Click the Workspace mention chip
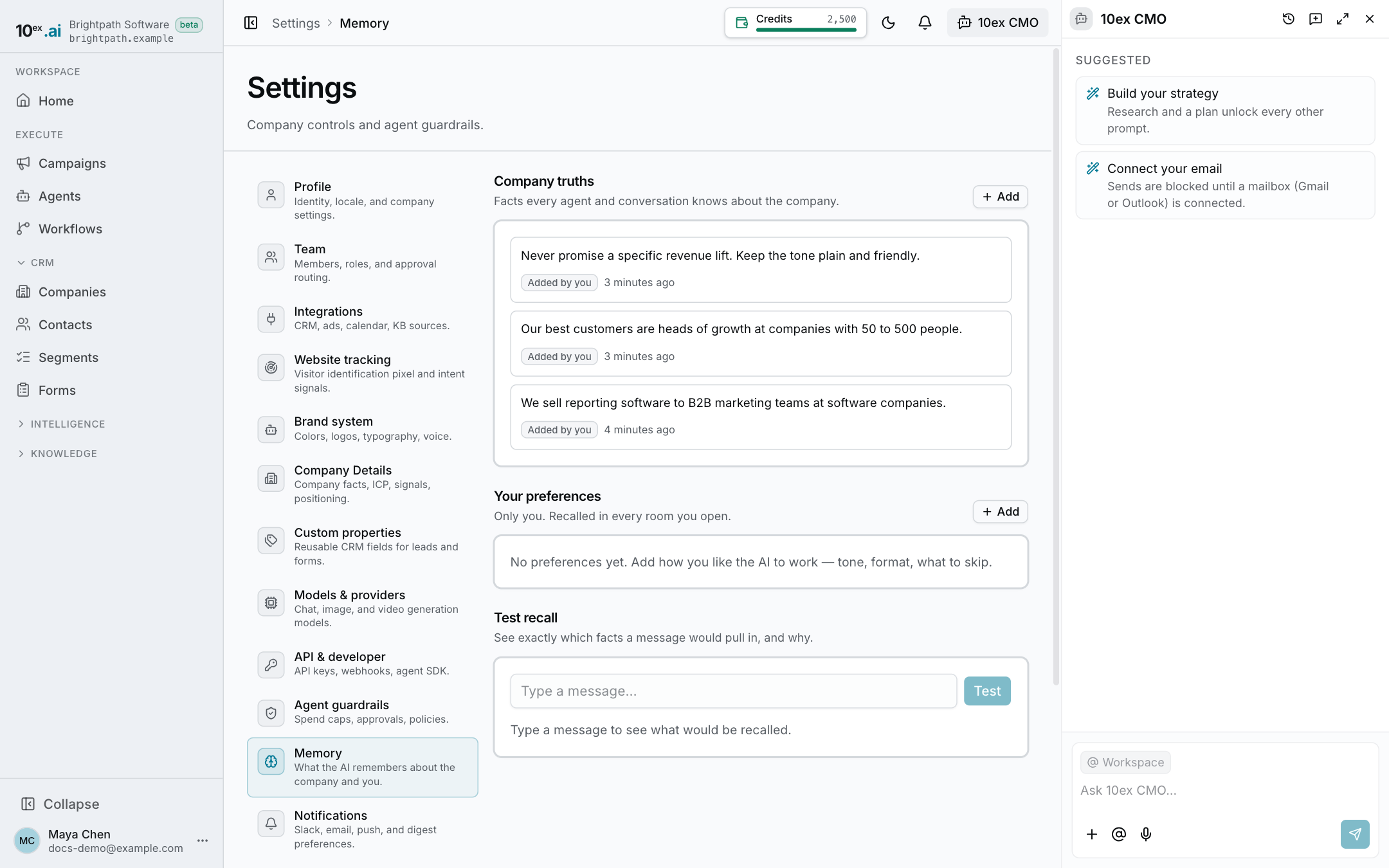The width and height of the screenshot is (1389, 868). pos(1125,763)
